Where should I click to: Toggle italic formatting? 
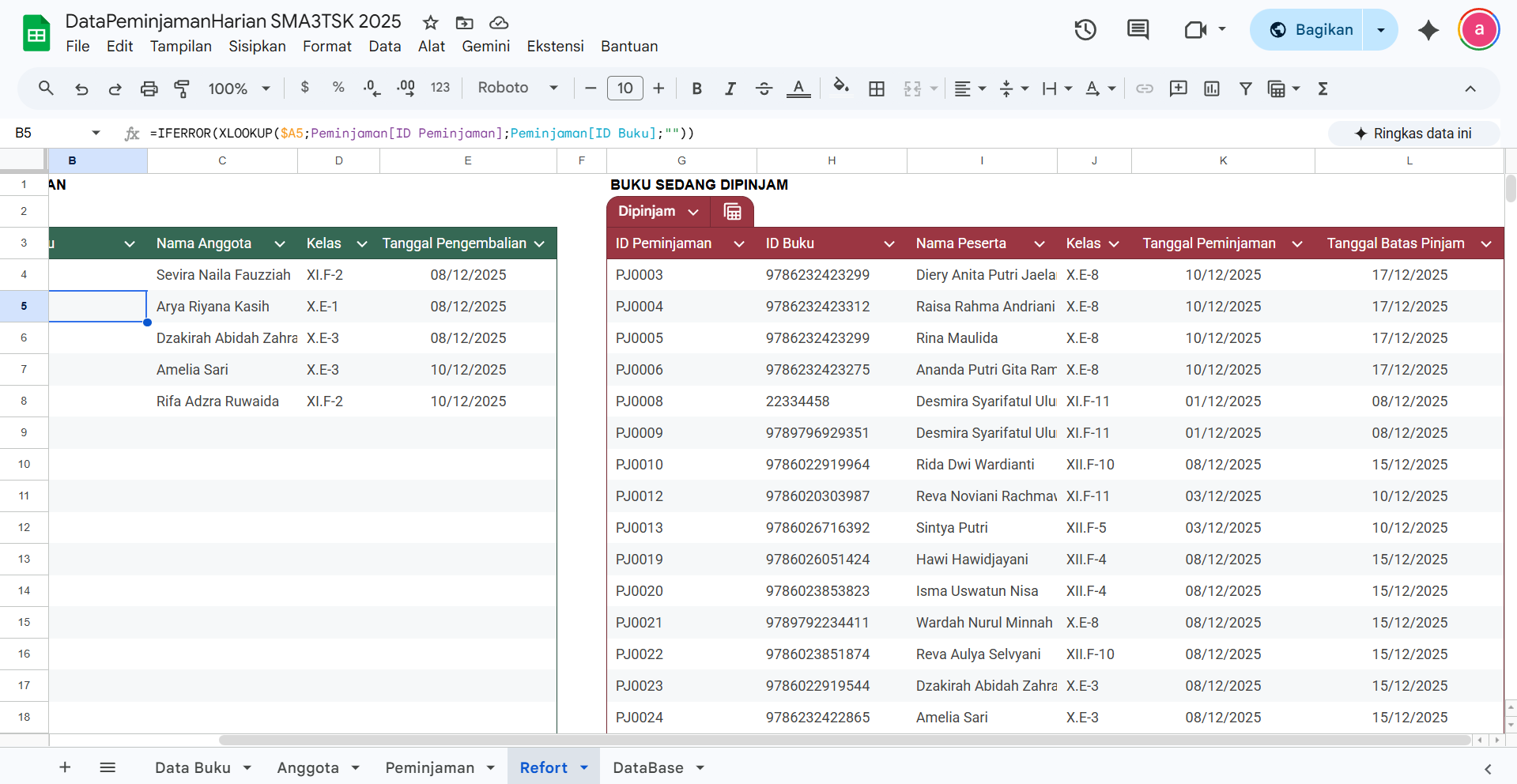(730, 89)
